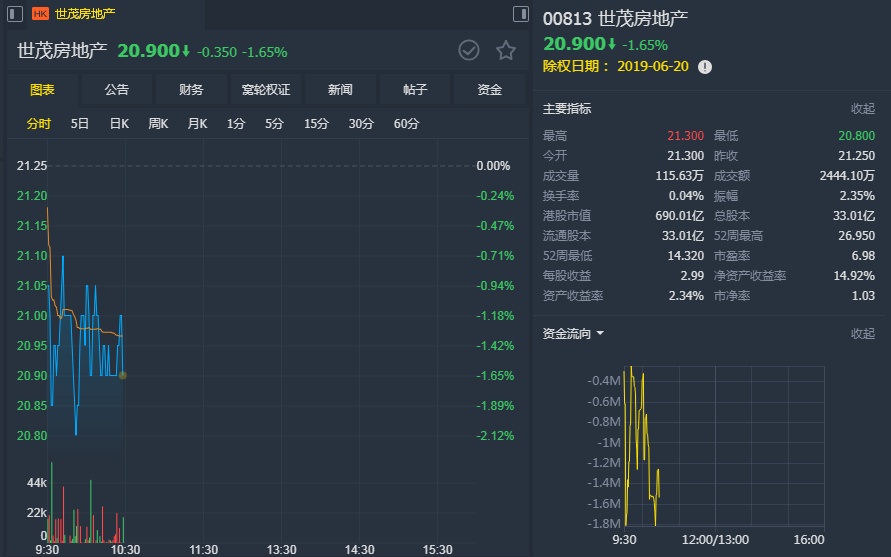Select the 5日 five-day chart period

click(x=80, y=124)
